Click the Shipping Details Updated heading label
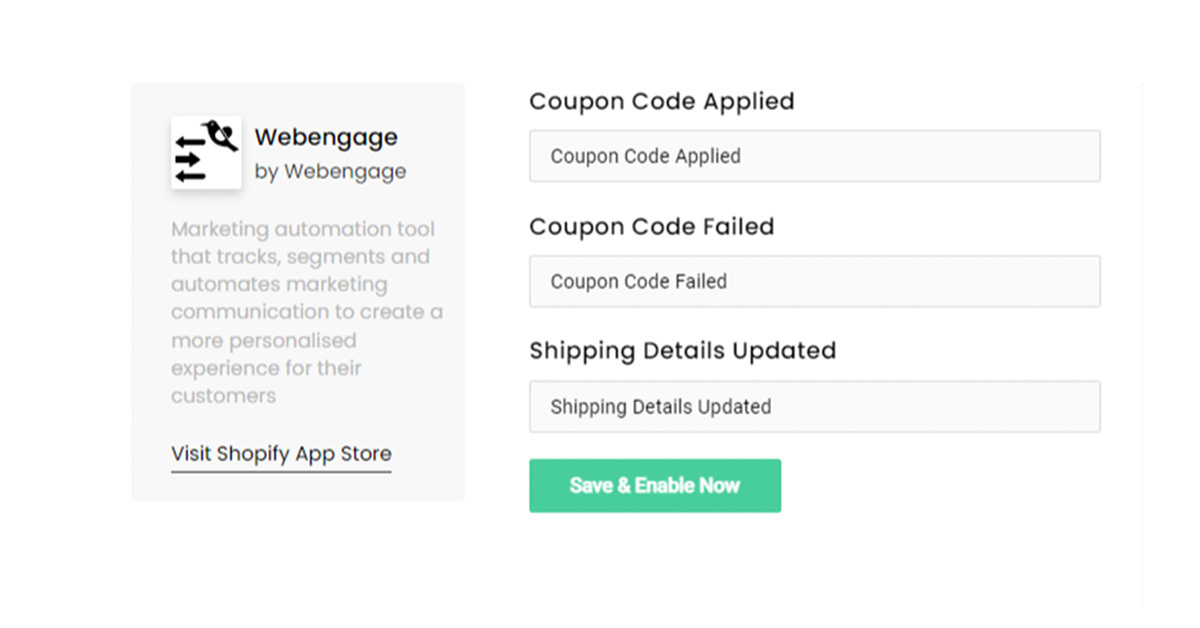This screenshot has height=628, width=1200. point(682,351)
